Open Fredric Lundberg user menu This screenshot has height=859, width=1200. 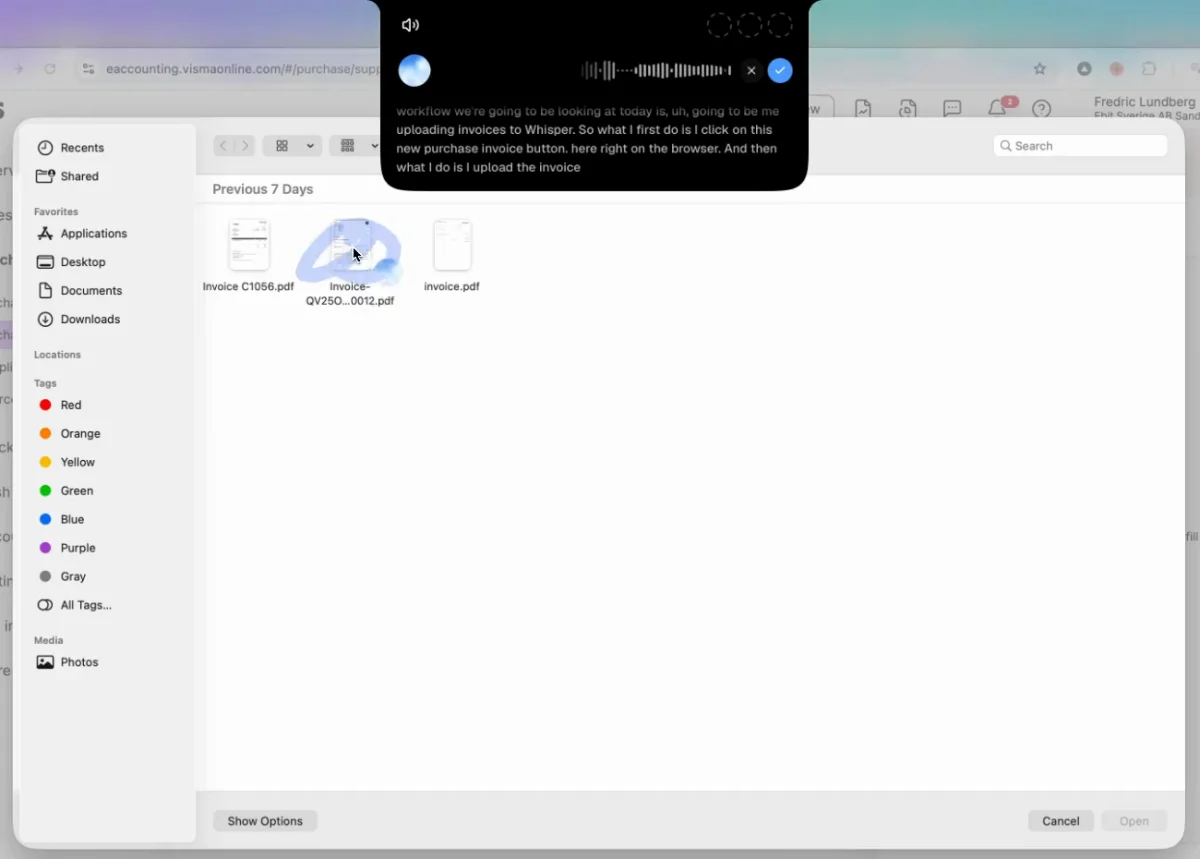click(x=1145, y=108)
